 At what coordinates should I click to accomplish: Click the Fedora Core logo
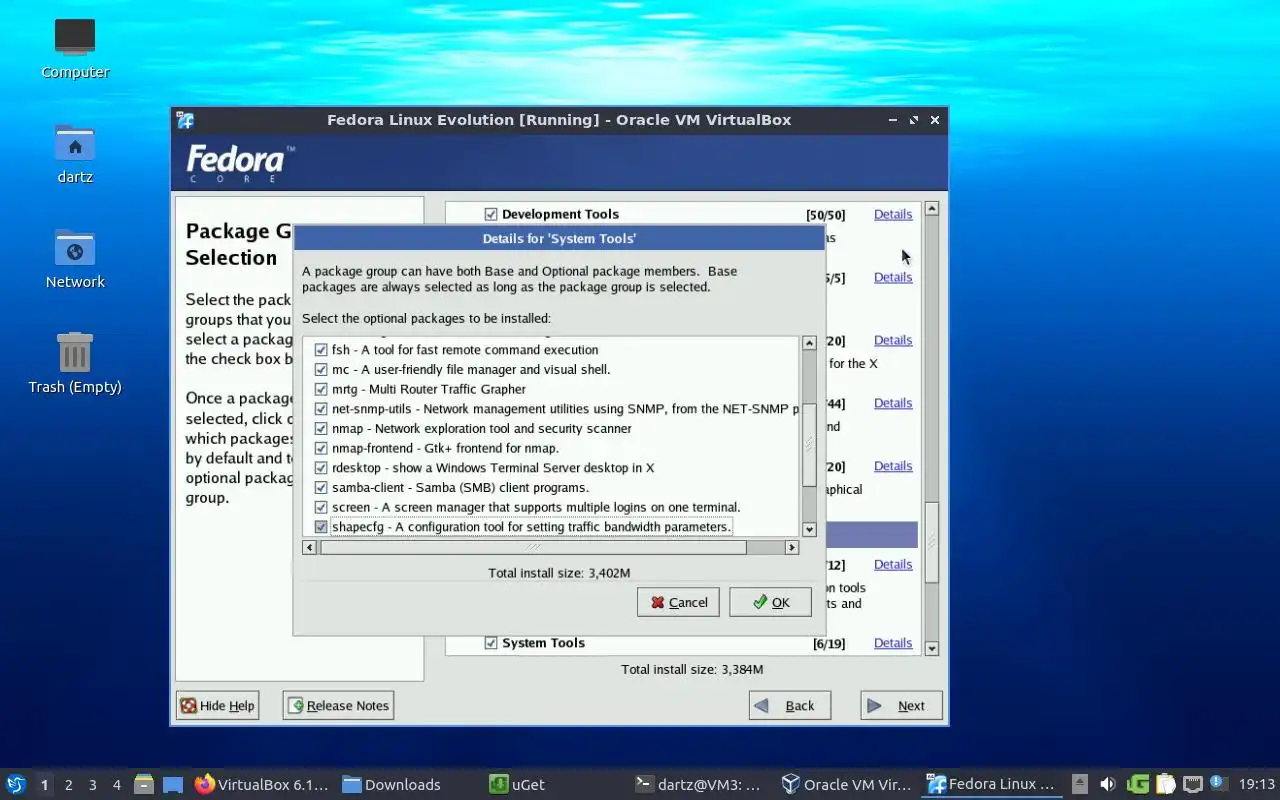pos(240,163)
